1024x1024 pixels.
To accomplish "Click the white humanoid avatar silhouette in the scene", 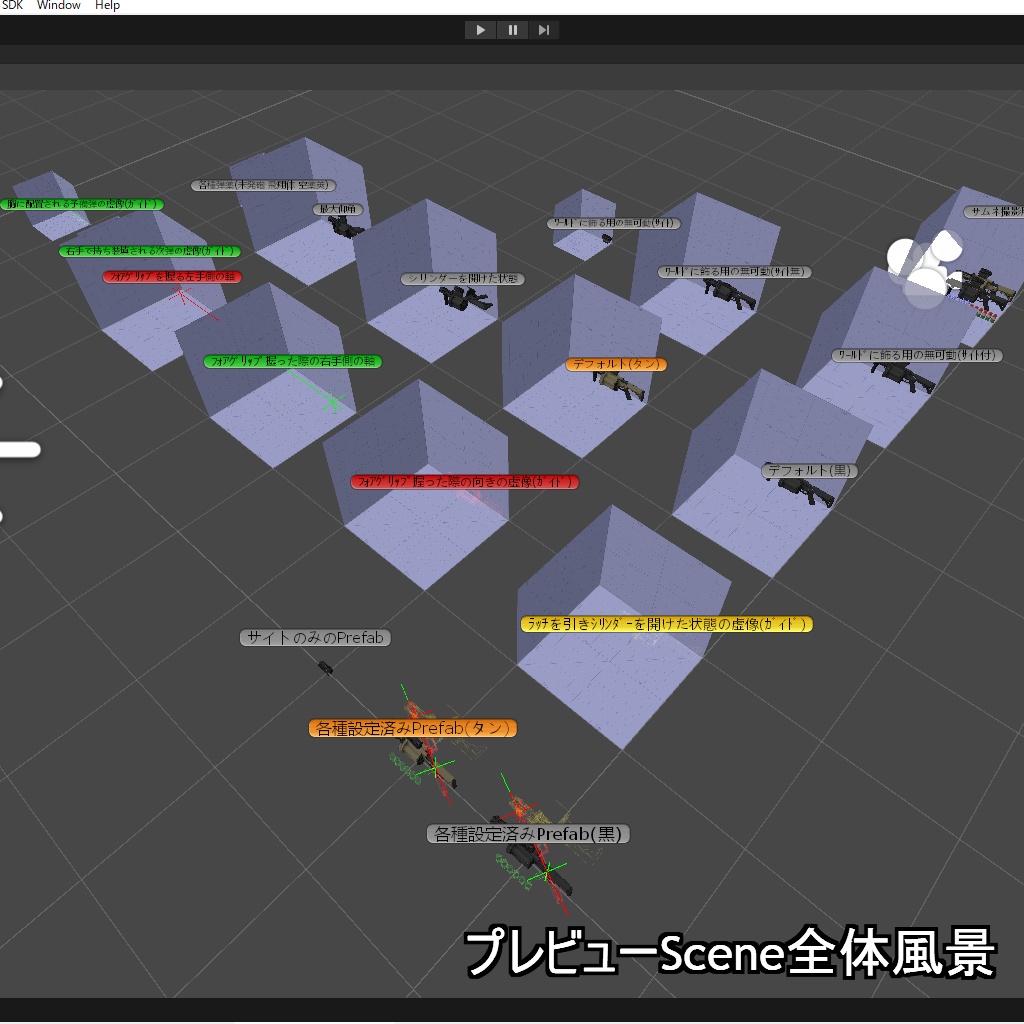I will coord(925,265).
